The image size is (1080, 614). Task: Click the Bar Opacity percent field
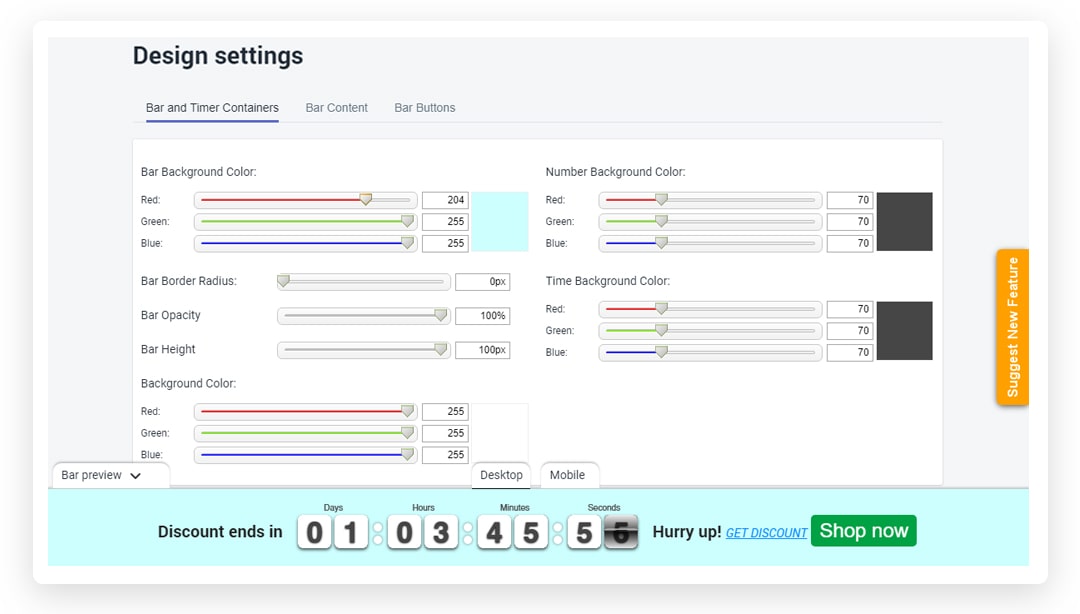(x=483, y=316)
